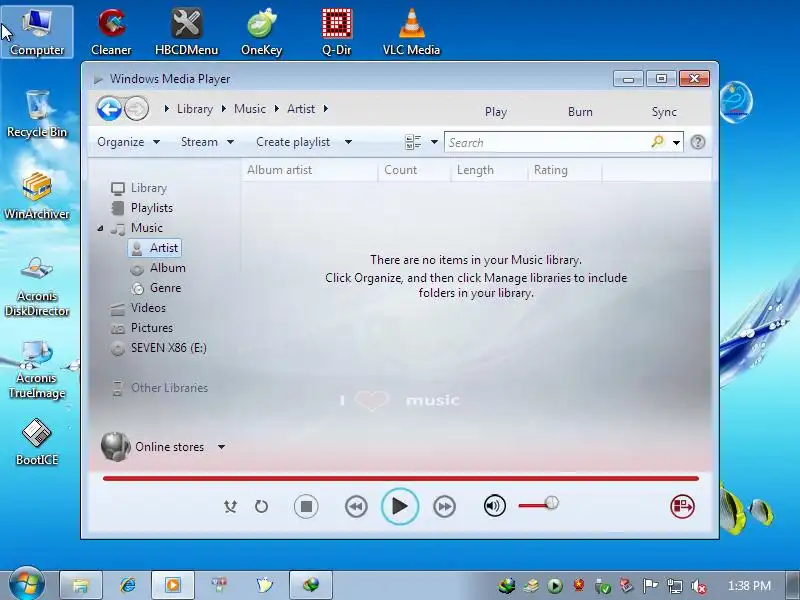
Task: Switch to the Burn tab
Action: pyautogui.click(x=580, y=112)
